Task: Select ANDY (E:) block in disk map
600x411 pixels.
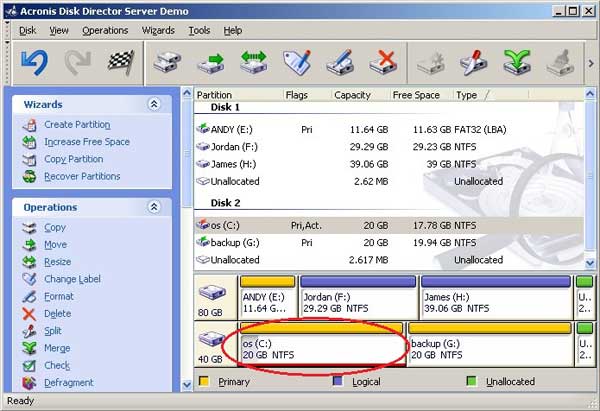Action: [268, 297]
